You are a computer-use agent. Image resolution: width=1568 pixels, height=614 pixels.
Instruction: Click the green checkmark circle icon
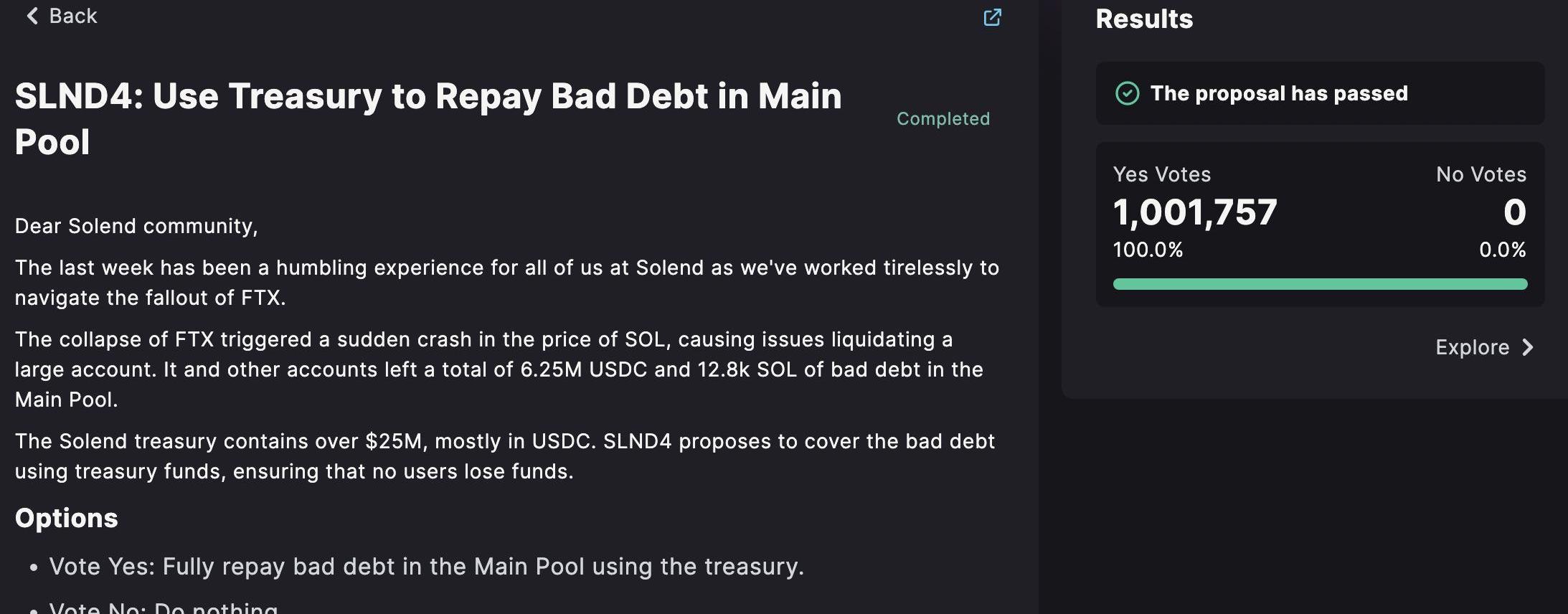point(1127,93)
